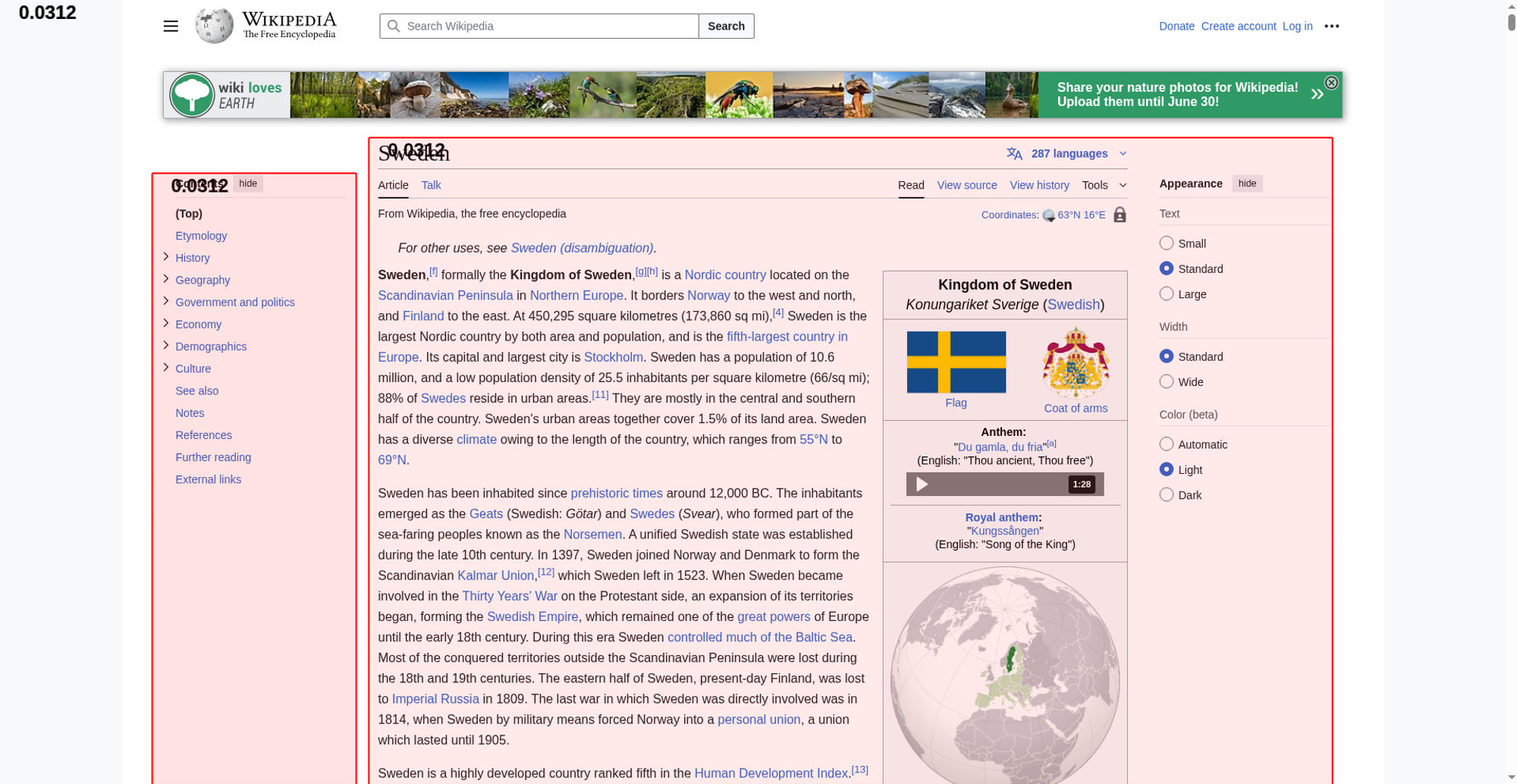This screenshot has width=1517, height=784.
Task: Hide the Contents sidebar
Action: pos(248,183)
